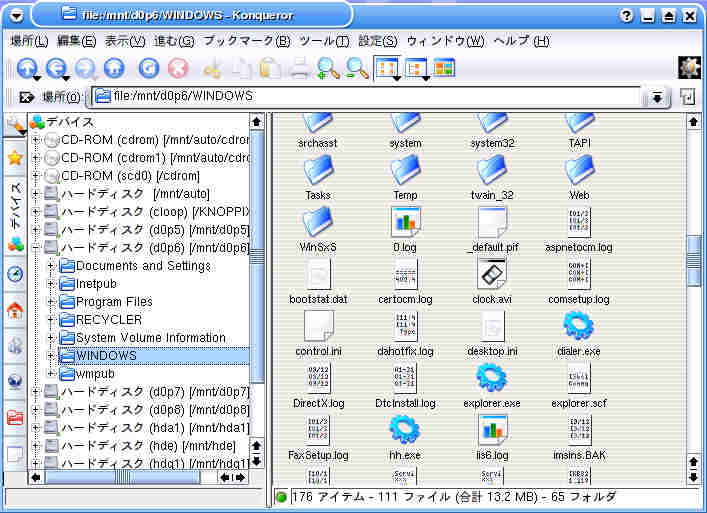Select the desktop.ini file

point(492,334)
